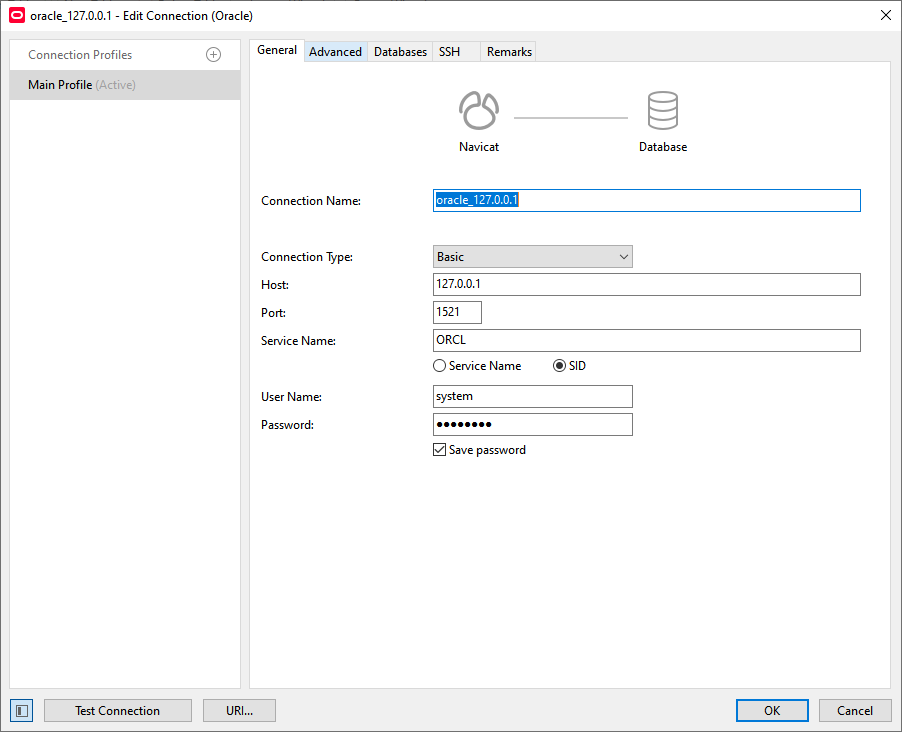Close the Edit Connection dialog
The image size is (902, 732).
point(886,16)
